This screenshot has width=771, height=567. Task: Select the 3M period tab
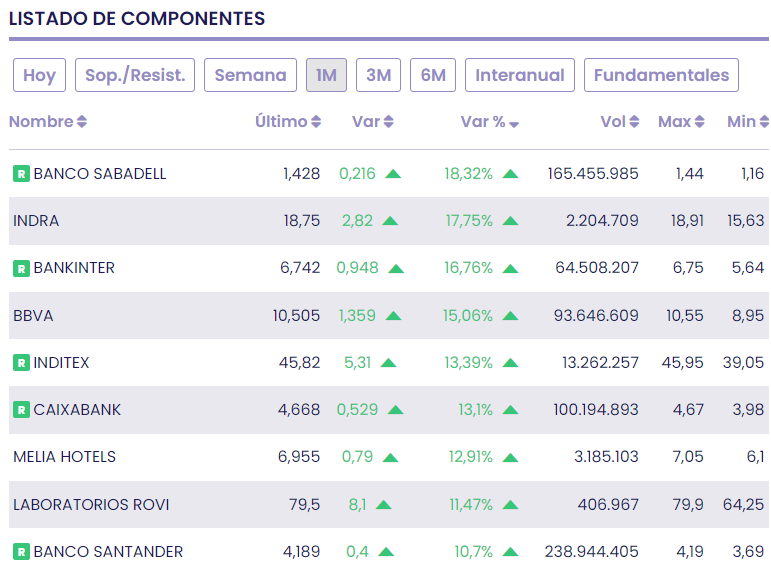(x=378, y=75)
